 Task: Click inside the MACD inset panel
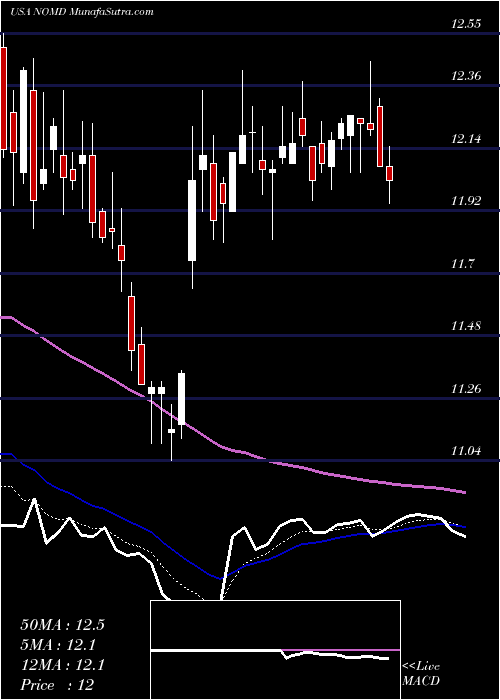(275, 650)
